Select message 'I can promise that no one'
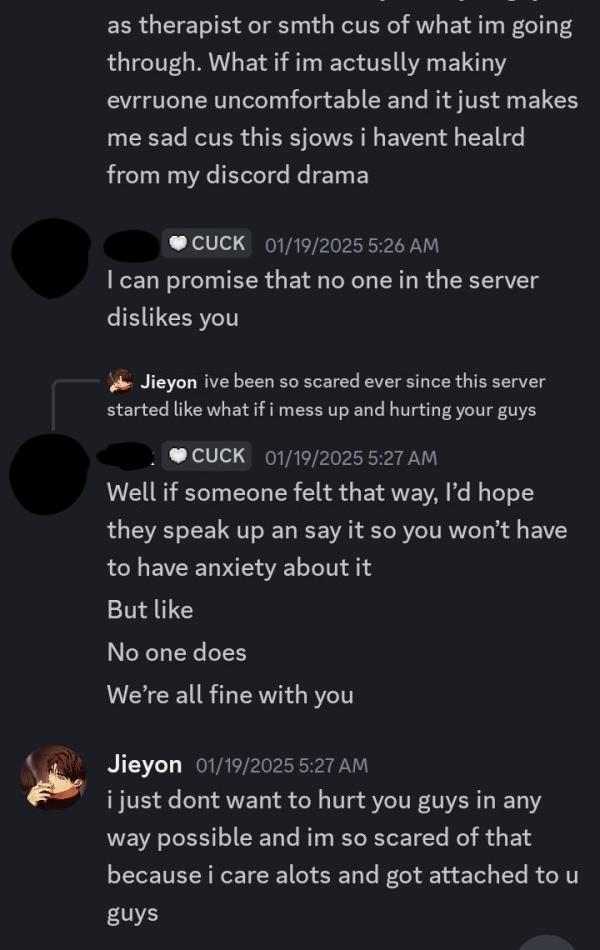This screenshot has width=600, height=950. [322, 299]
